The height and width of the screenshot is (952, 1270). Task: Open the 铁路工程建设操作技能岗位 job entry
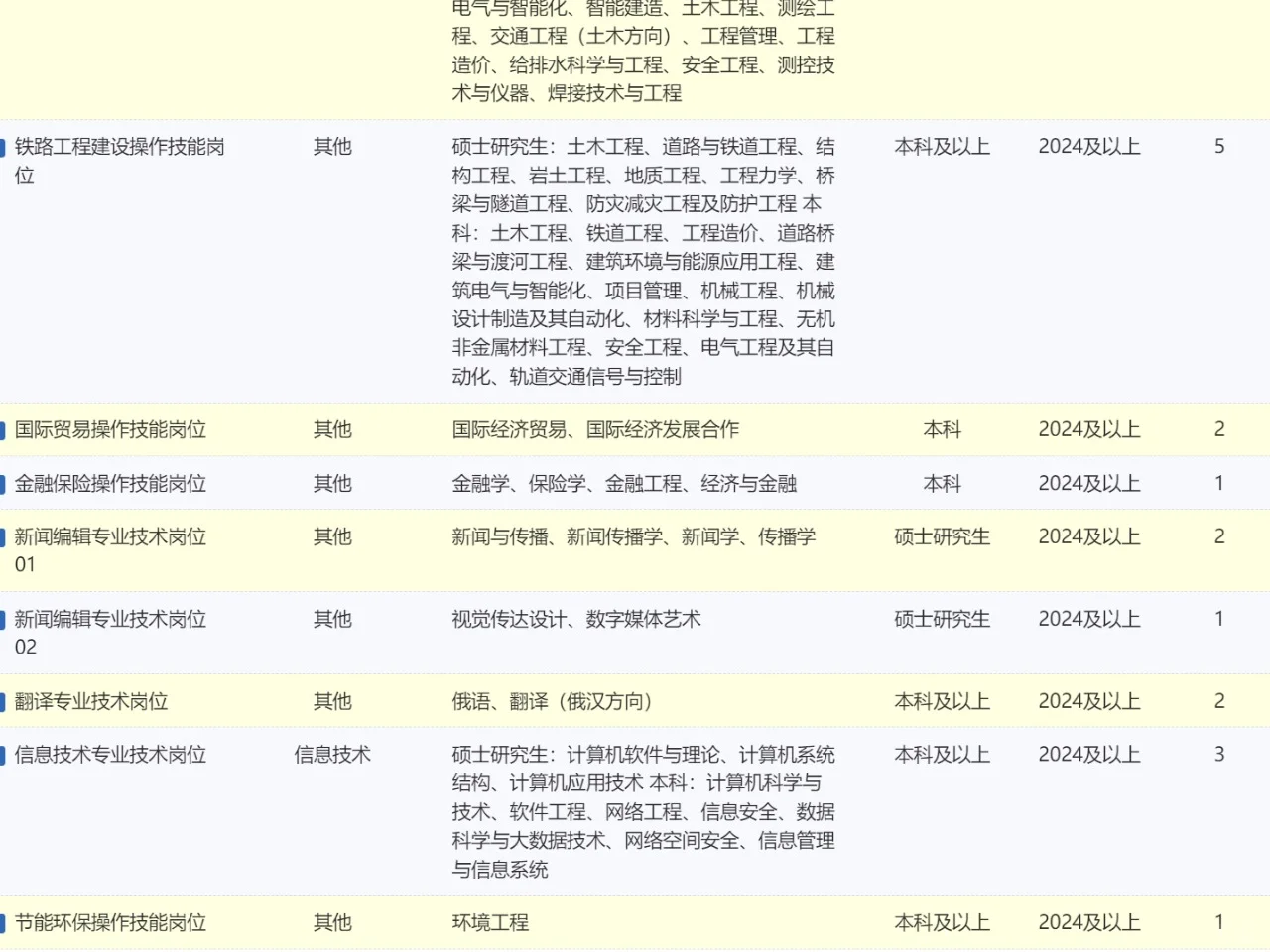pyautogui.click(x=119, y=161)
